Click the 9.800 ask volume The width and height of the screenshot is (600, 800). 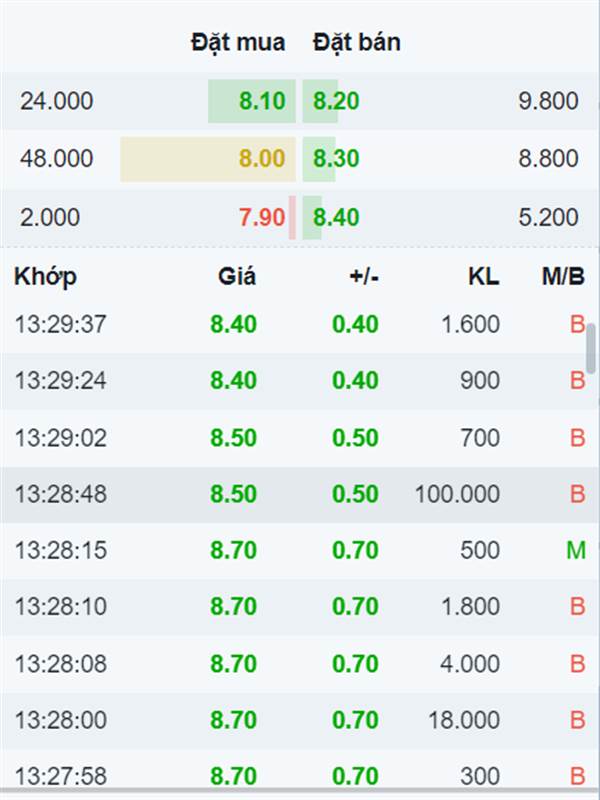tap(548, 101)
